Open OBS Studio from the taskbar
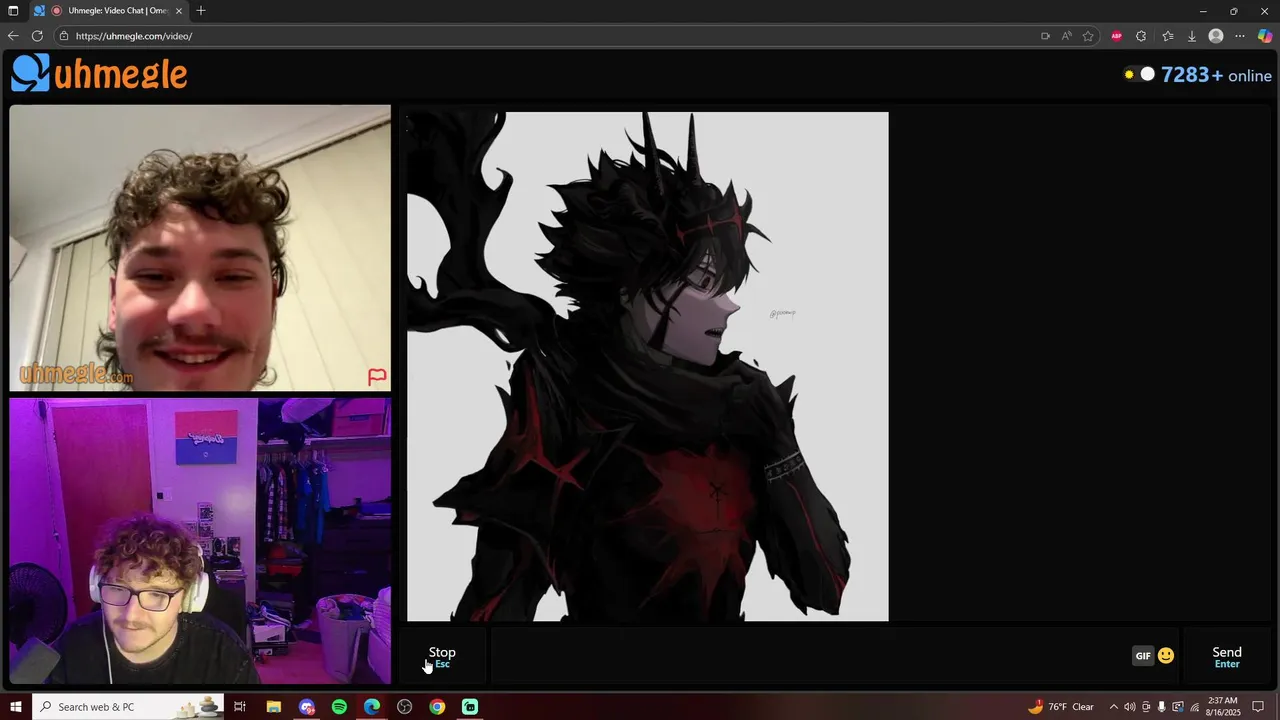 pyautogui.click(x=404, y=707)
